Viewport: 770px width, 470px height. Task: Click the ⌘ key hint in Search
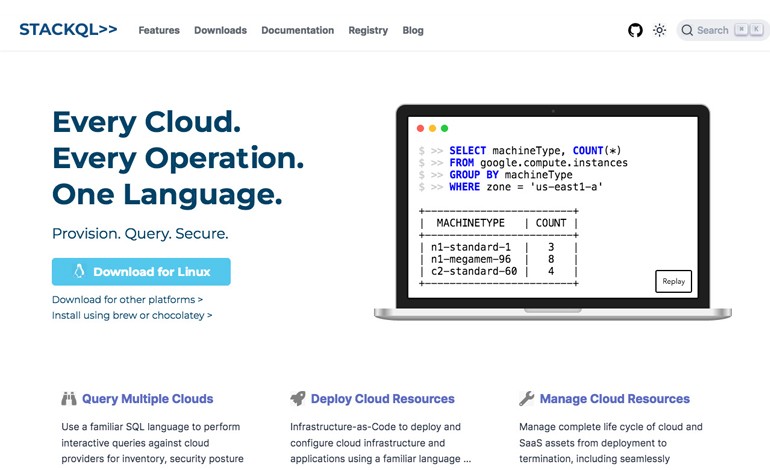[x=741, y=29]
